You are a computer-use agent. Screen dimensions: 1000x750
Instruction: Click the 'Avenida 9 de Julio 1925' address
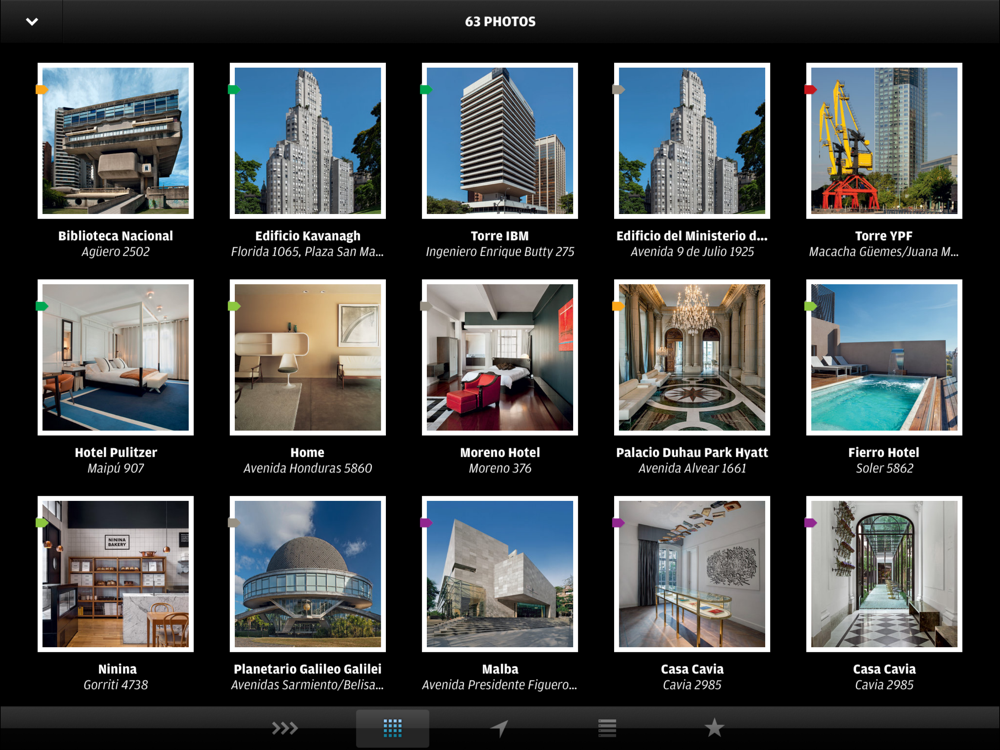tap(692, 252)
